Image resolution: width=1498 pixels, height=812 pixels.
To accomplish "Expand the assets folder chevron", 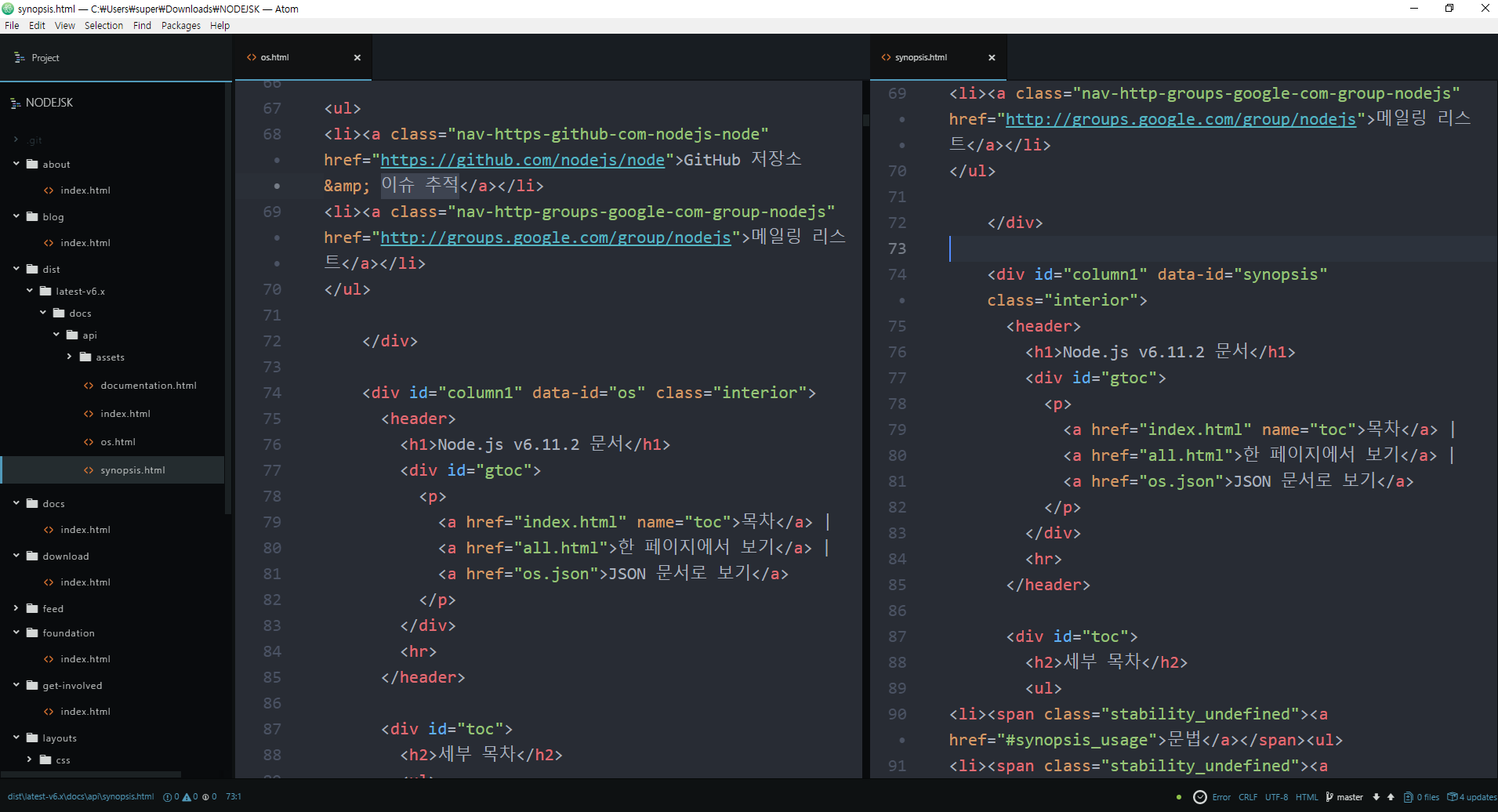I will click(70, 357).
